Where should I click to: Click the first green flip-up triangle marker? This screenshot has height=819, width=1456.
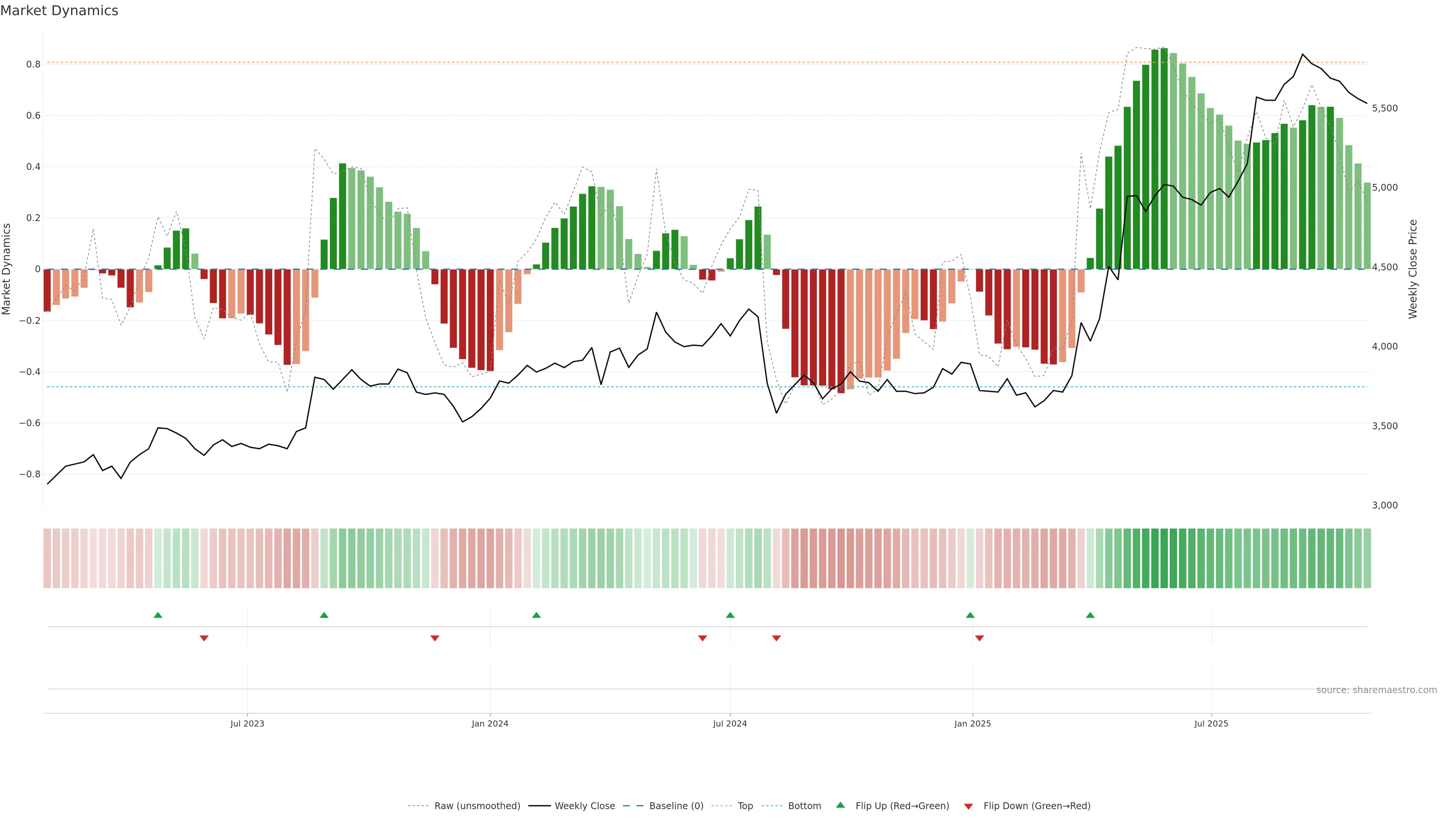(x=158, y=615)
